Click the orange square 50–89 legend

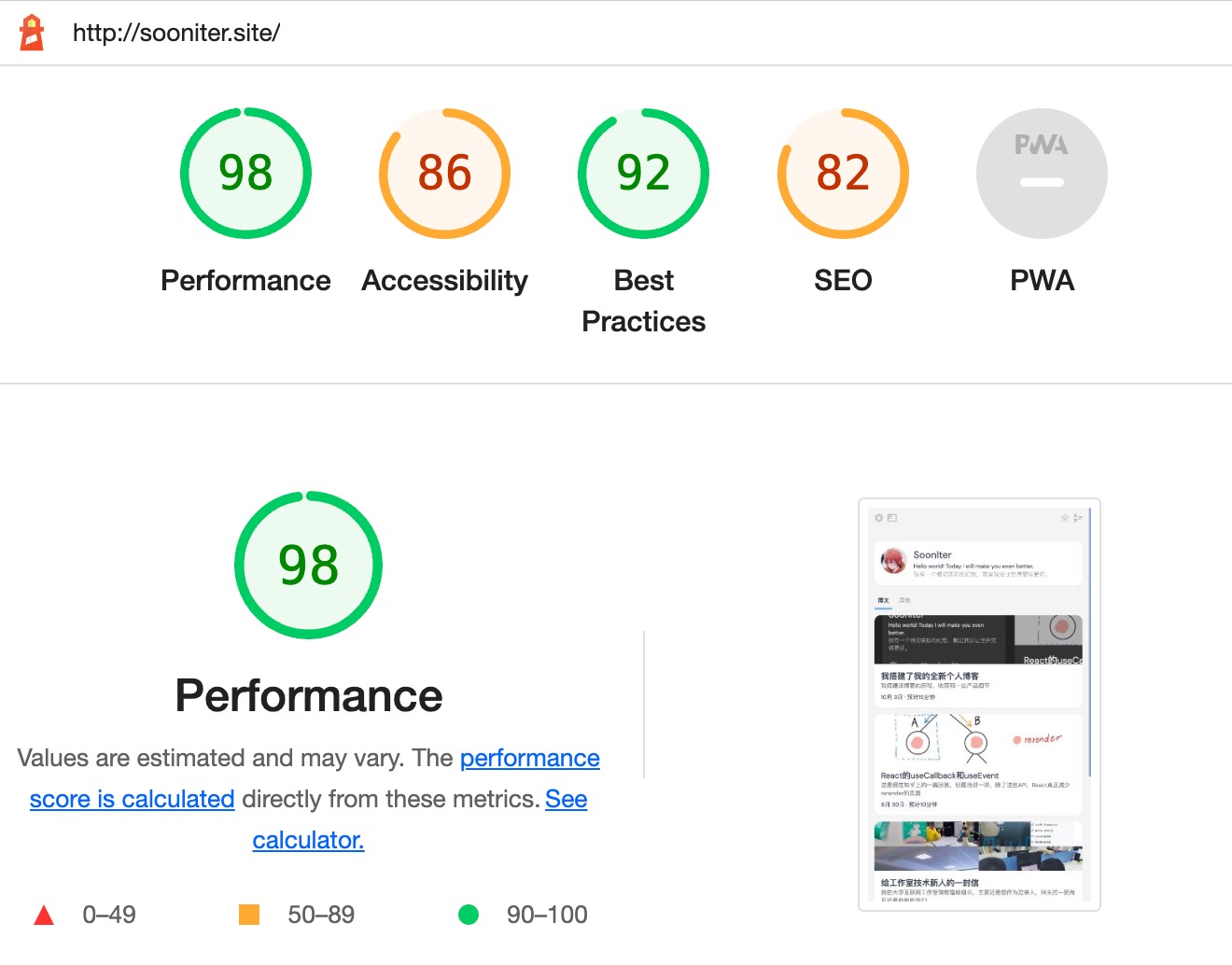click(x=249, y=915)
